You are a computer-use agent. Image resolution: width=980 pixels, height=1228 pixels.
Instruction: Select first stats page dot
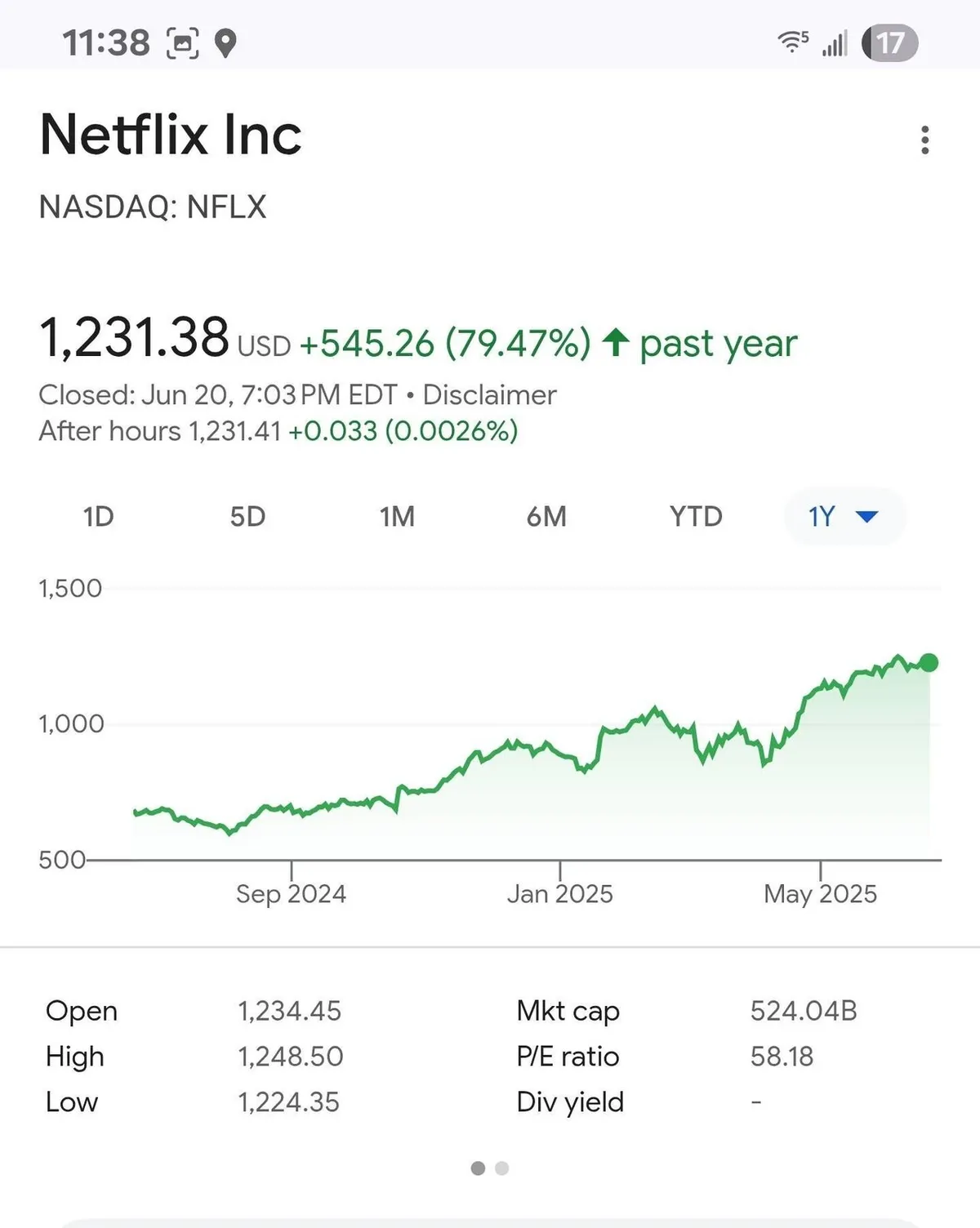point(478,1168)
